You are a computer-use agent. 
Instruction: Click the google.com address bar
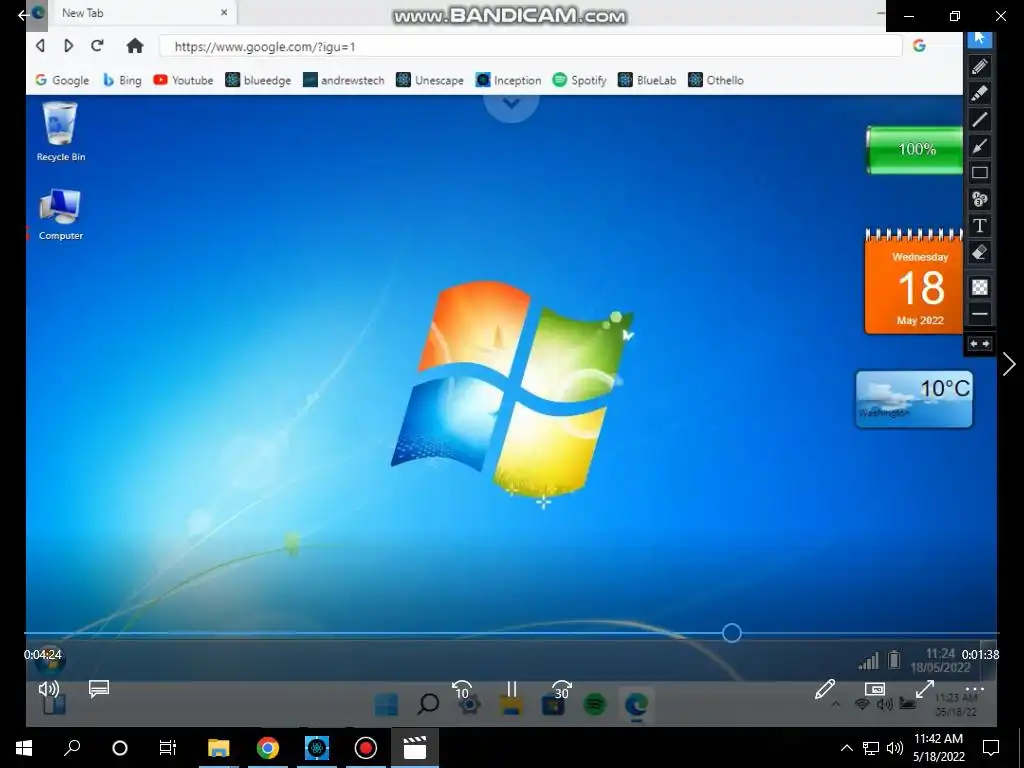pos(530,46)
